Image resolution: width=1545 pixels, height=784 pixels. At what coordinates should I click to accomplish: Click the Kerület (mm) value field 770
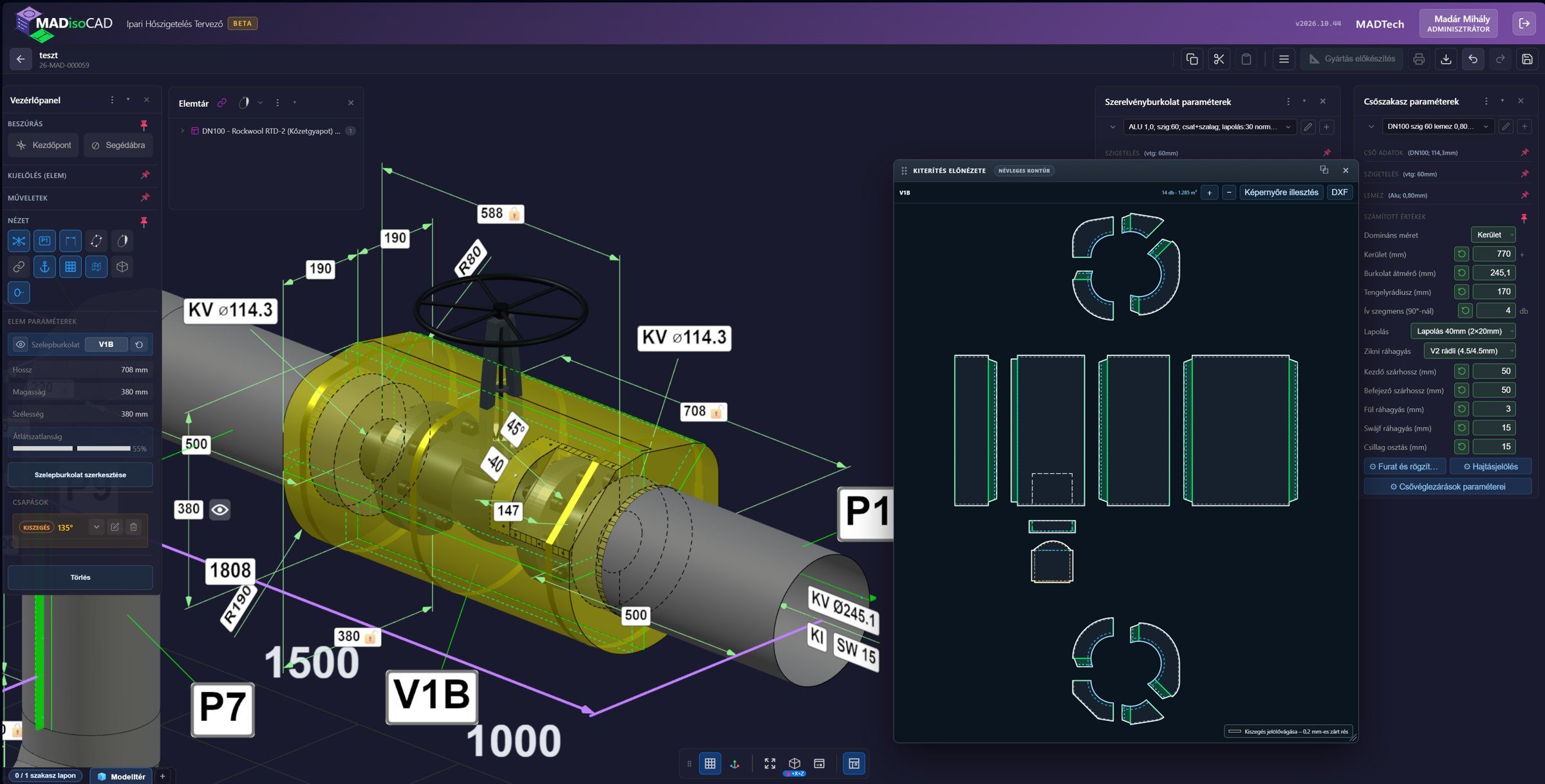tap(1493, 254)
